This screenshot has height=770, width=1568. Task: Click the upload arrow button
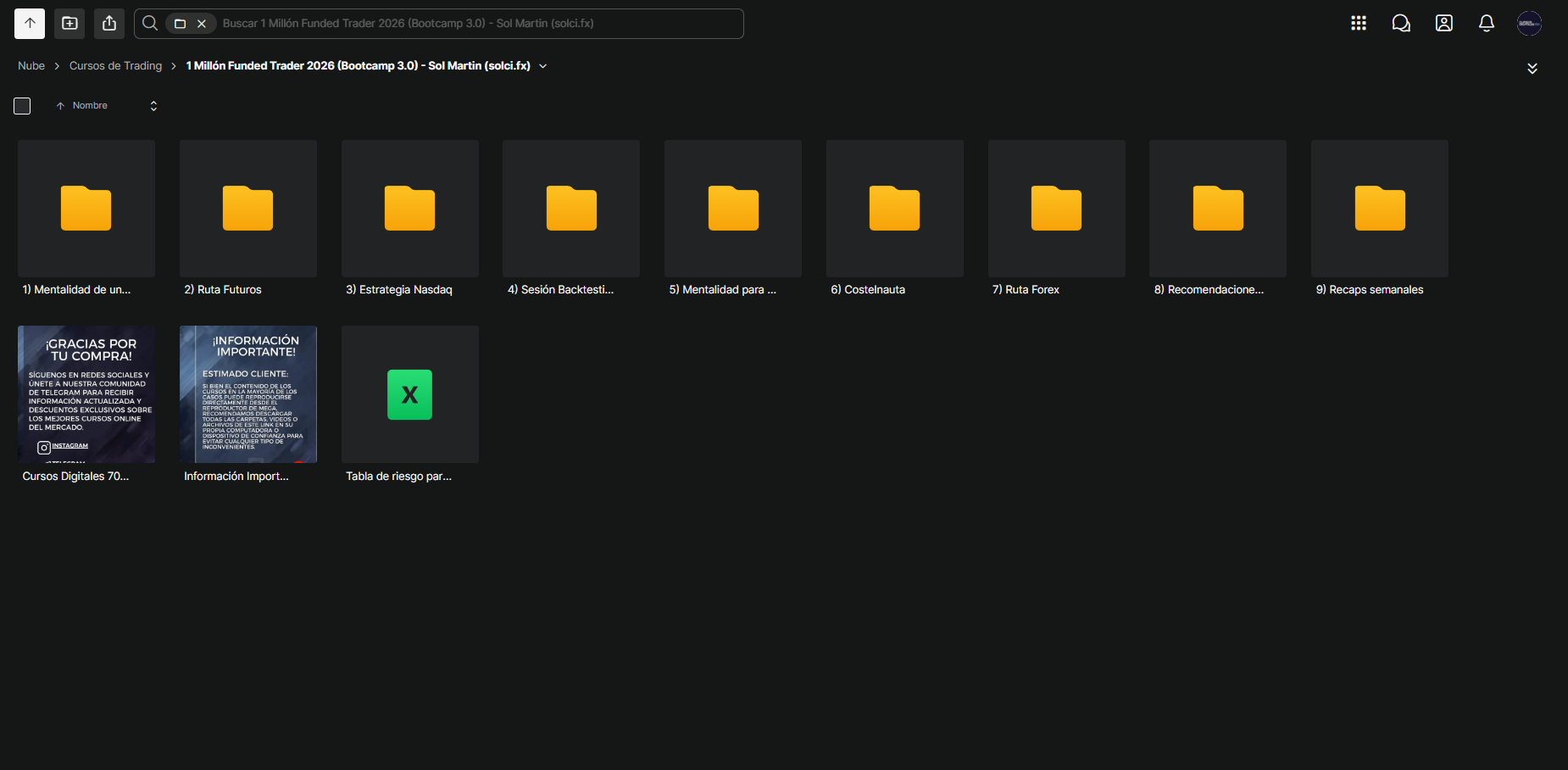click(30, 24)
